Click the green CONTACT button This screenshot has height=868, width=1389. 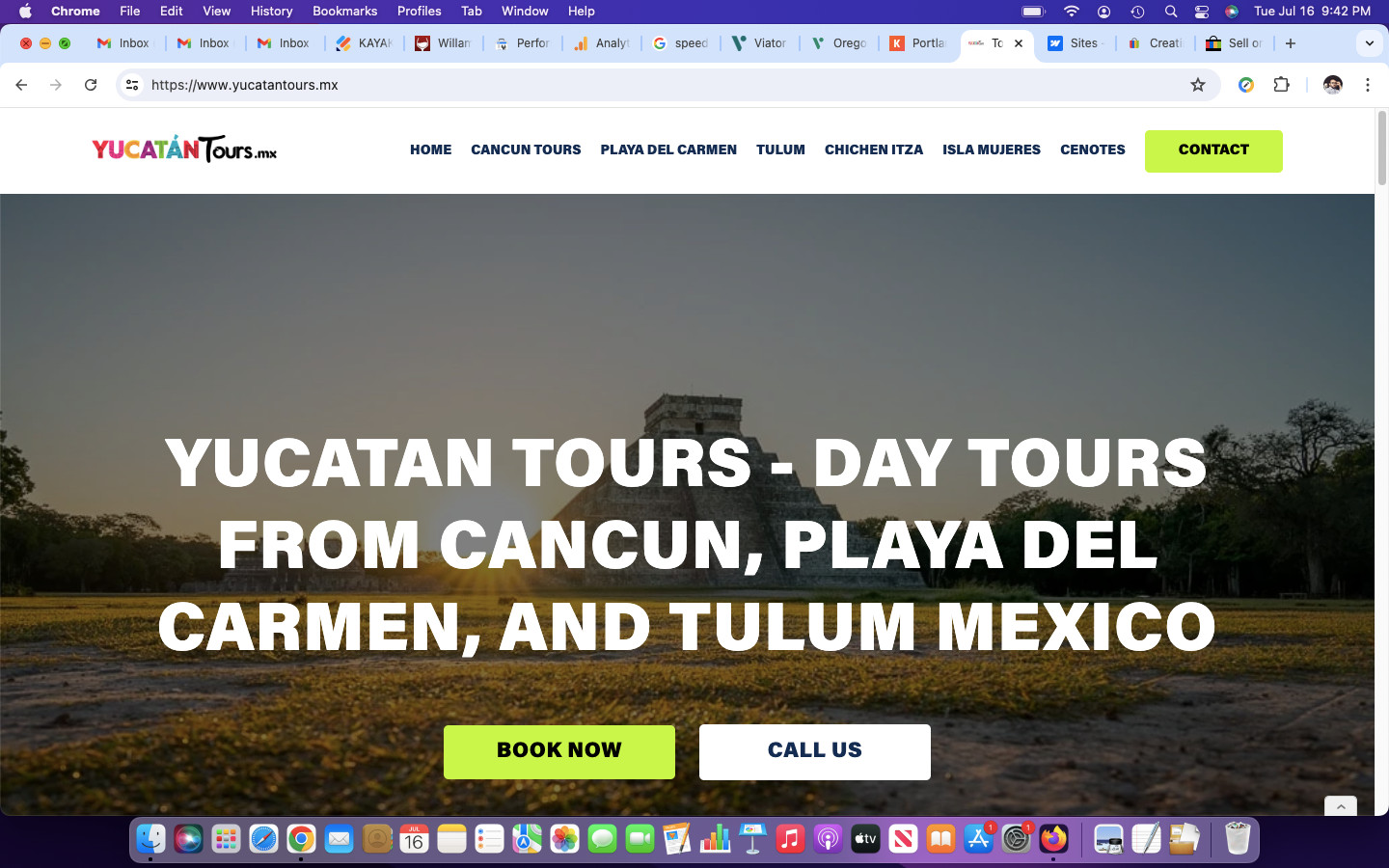(x=1213, y=150)
